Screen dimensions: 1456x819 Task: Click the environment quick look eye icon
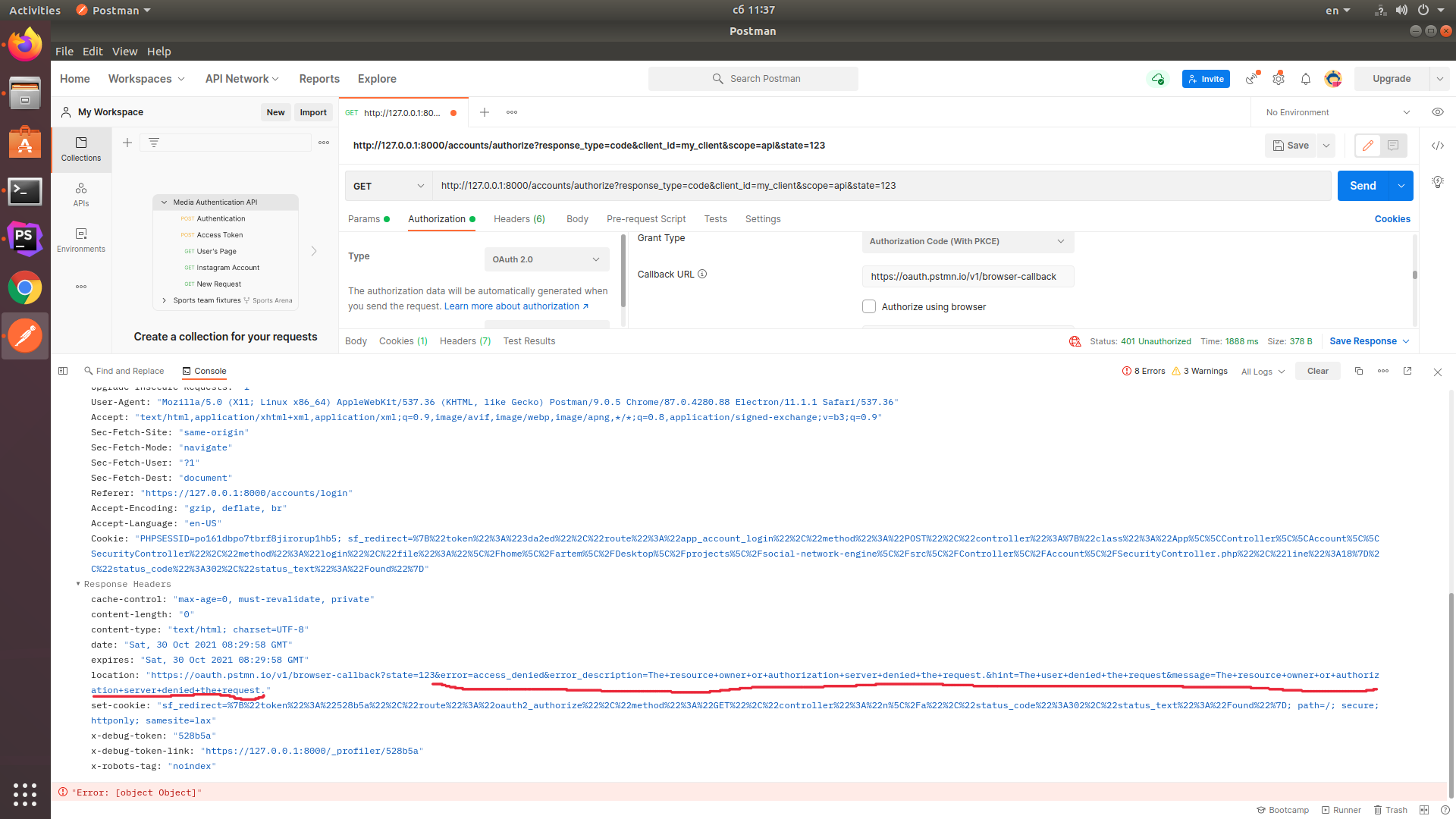tap(1437, 112)
